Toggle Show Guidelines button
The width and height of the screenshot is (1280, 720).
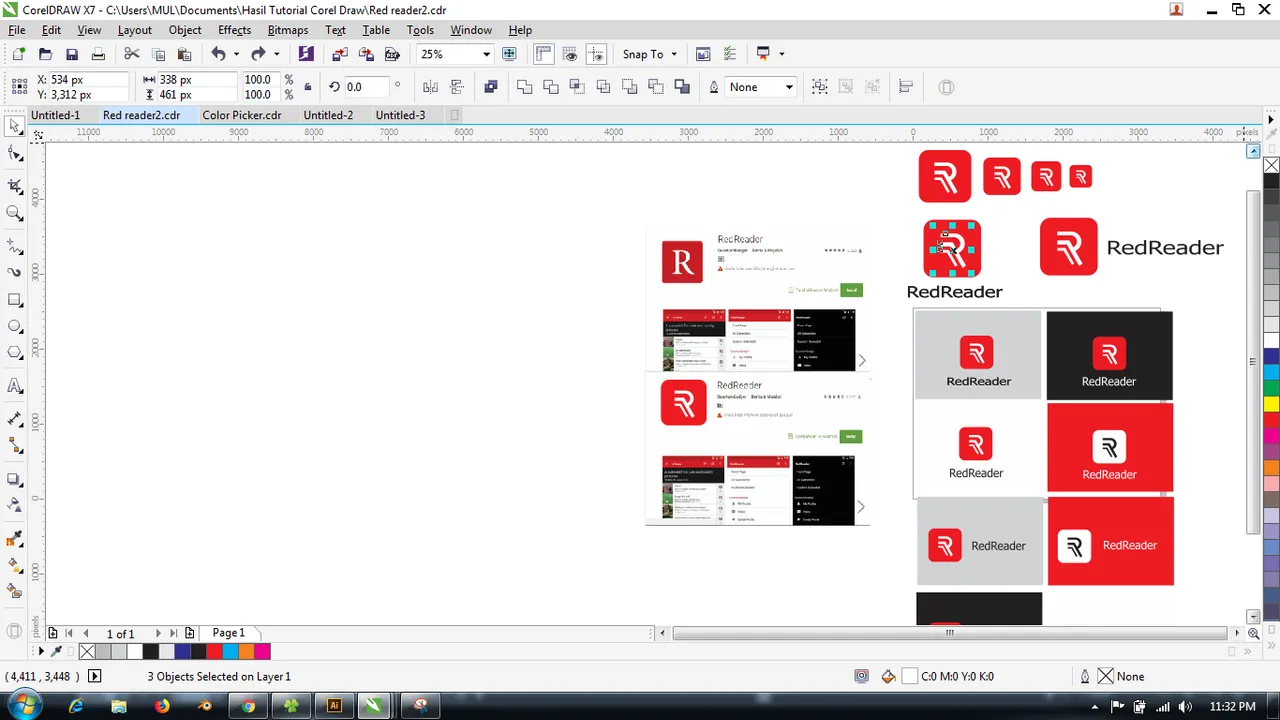(x=596, y=54)
